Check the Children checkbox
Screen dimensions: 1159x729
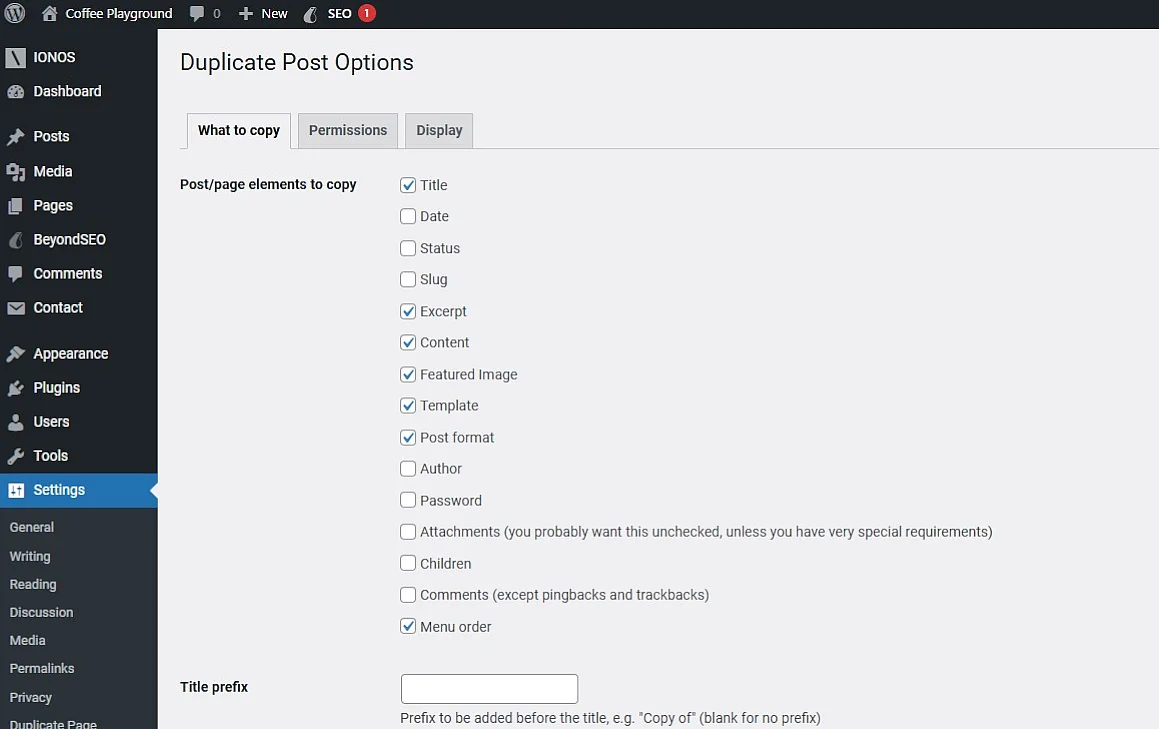(x=408, y=563)
